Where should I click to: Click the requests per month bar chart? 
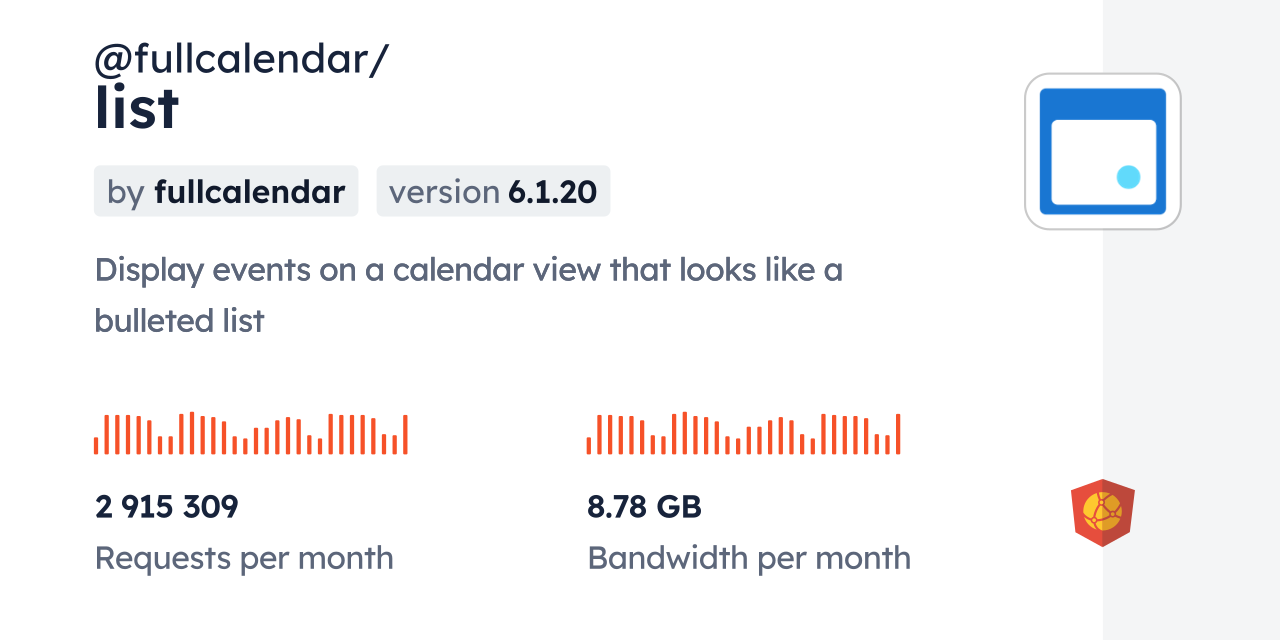[250, 434]
